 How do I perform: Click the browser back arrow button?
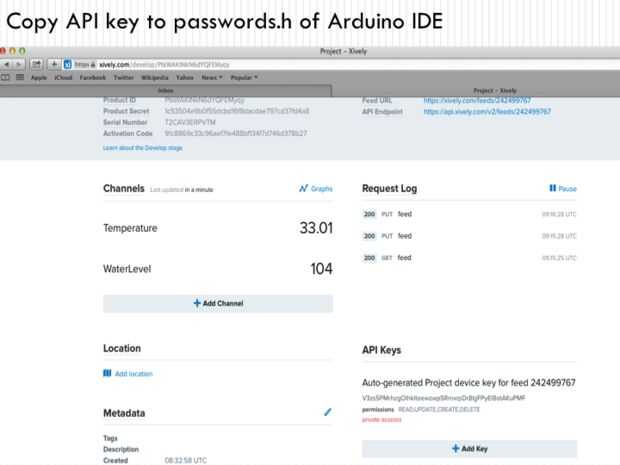click(x=7, y=63)
